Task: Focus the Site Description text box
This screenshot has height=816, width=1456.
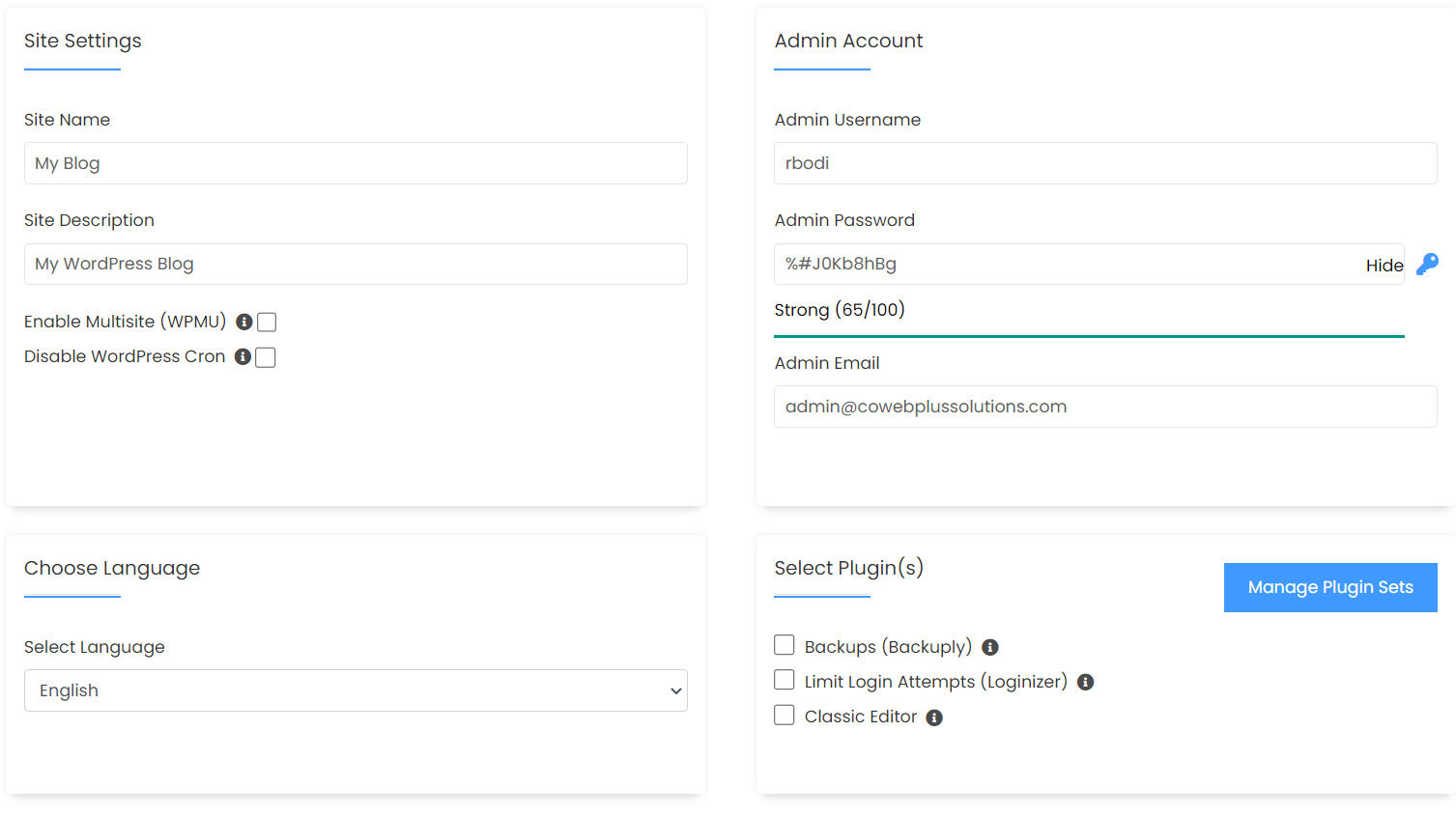Action: pyautogui.click(x=356, y=264)
